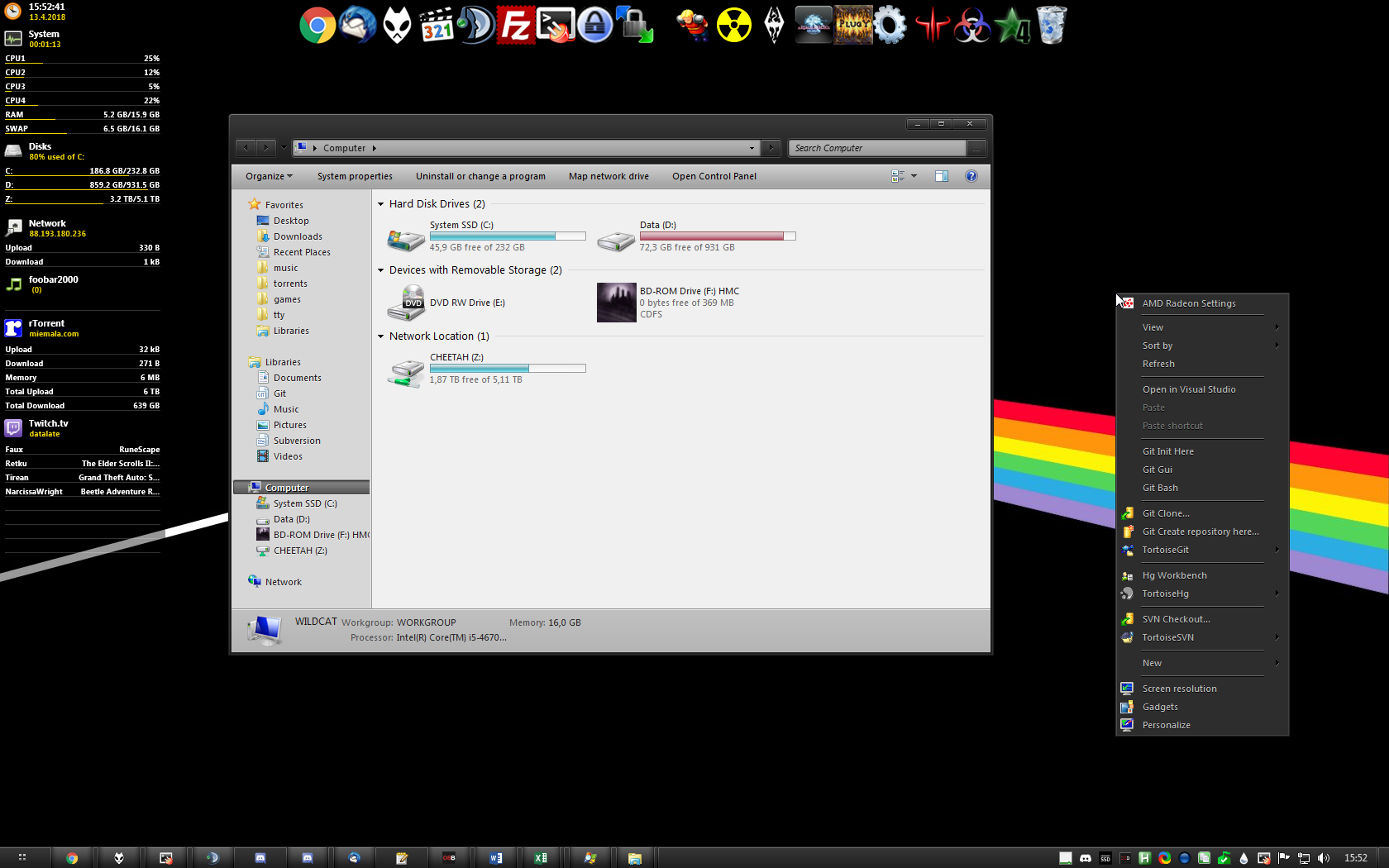Image resolution: width=1389 pixels, height=868 pixels.
Task: Click Map network drive in the toolbar
Action: point(609,176)
